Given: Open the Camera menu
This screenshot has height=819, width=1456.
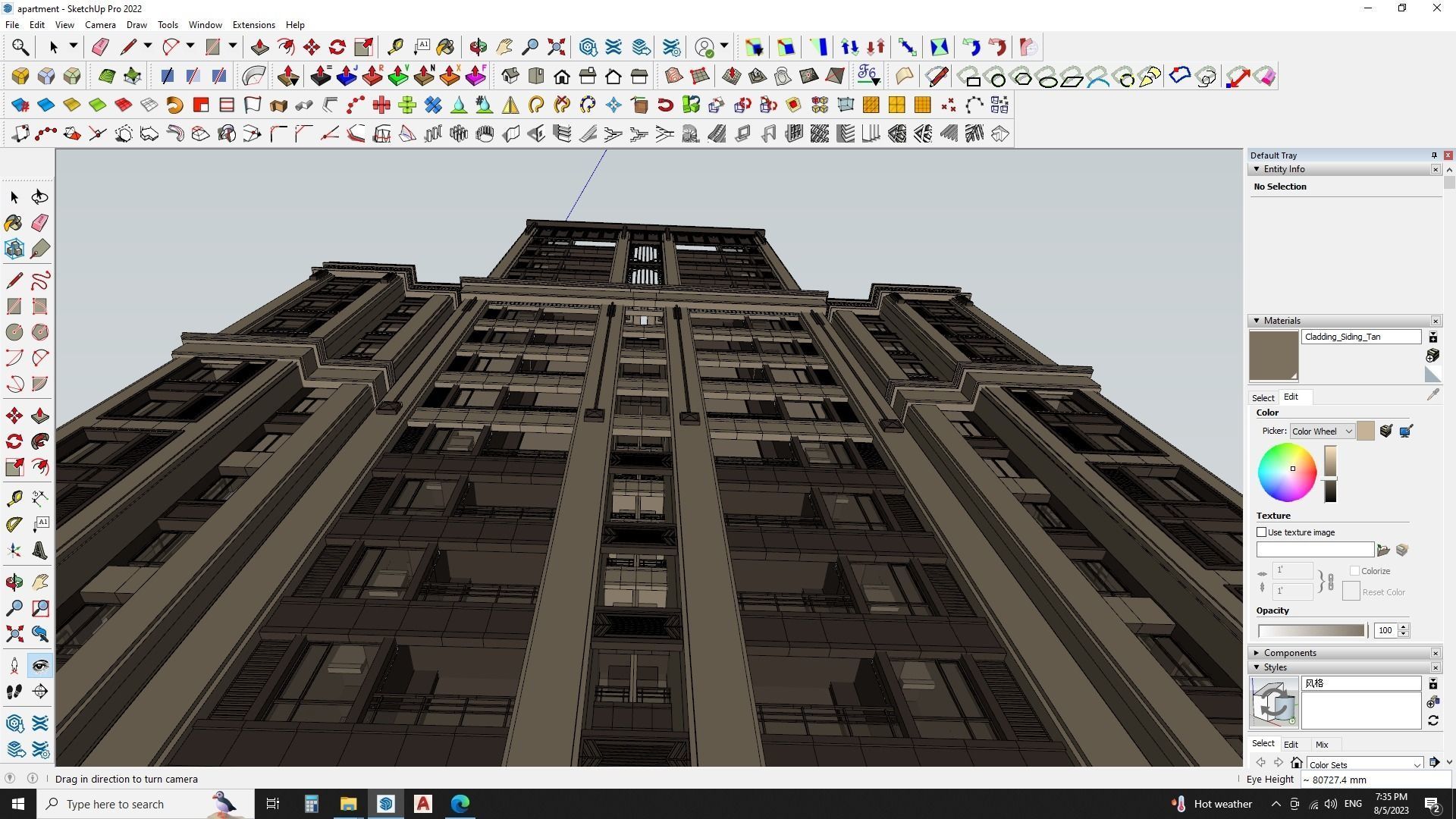Looking at the screenshot, I should (x=100, y=25).
